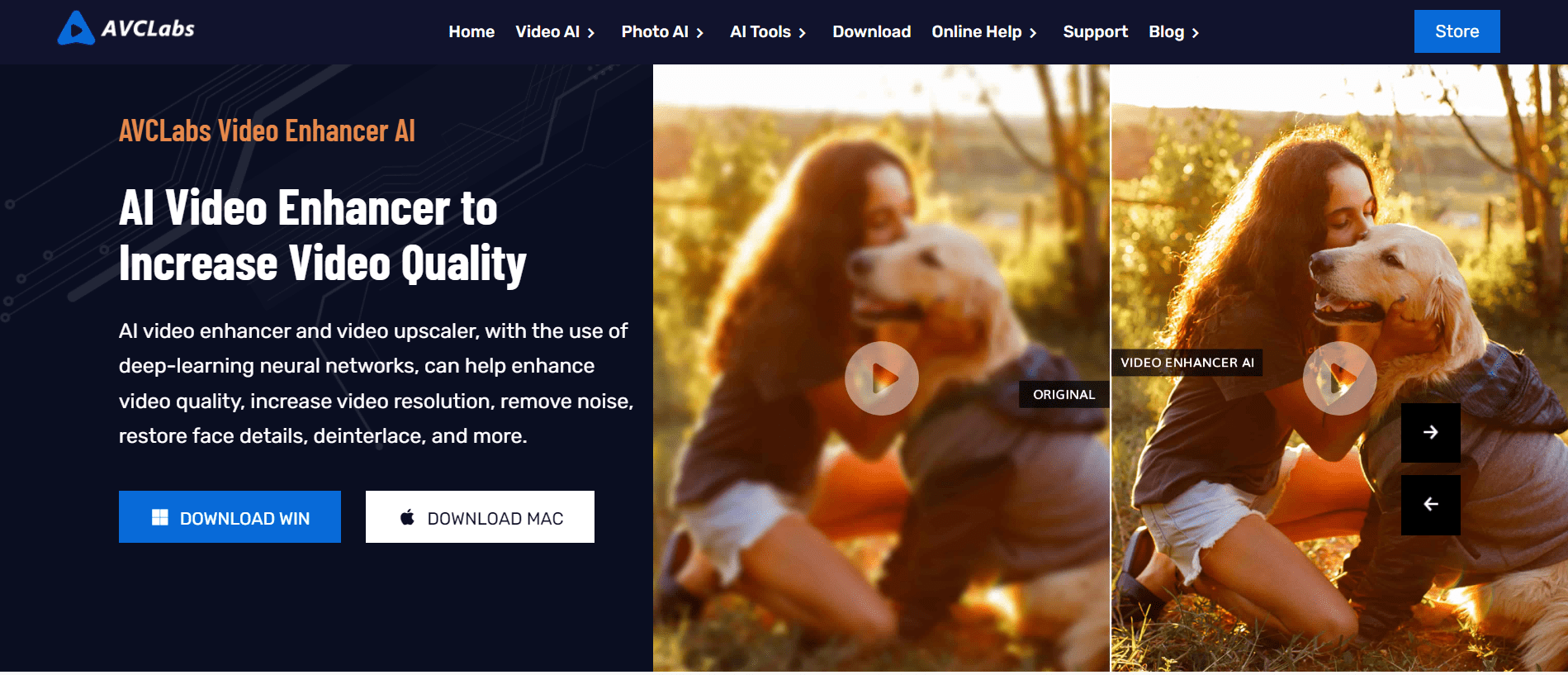Go to next slide with right arrow
The height and width of the screenshot is (675, 1568).
tap(1431, 432)
